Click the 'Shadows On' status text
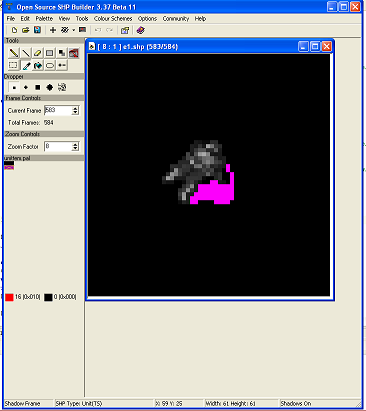The image size is (366, 411). click(296, 404)
